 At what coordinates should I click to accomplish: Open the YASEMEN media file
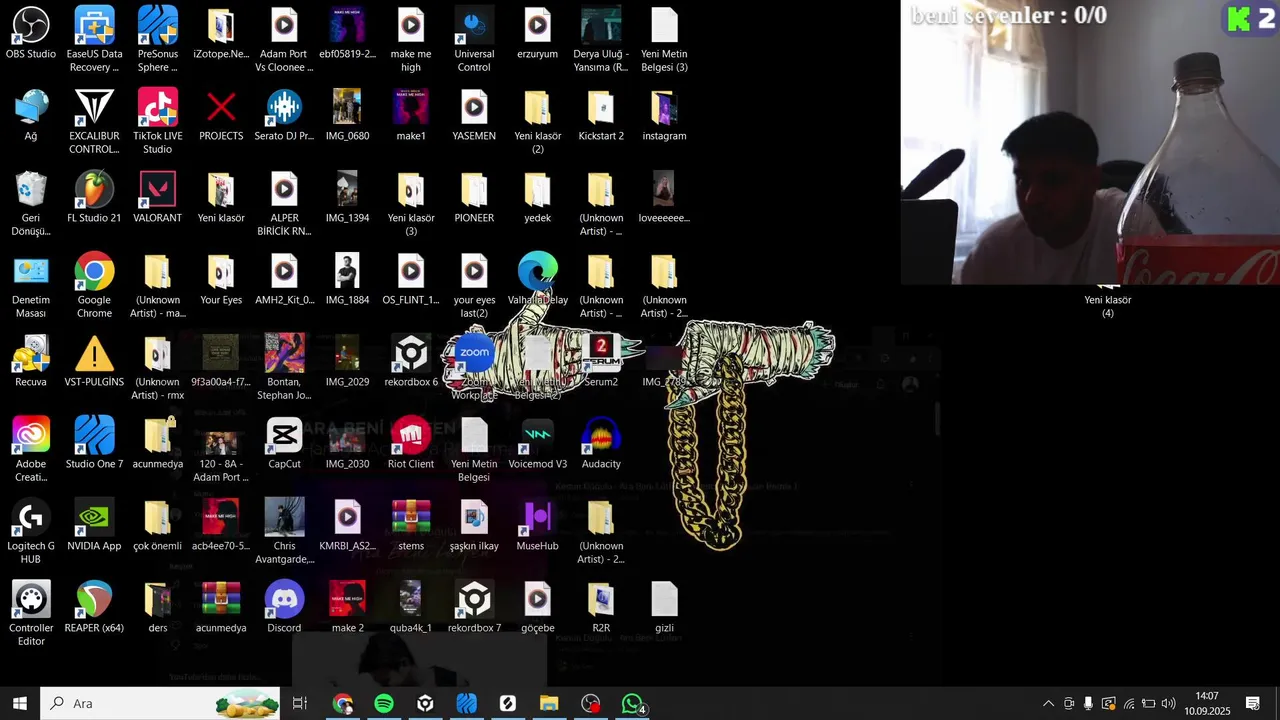474,115
